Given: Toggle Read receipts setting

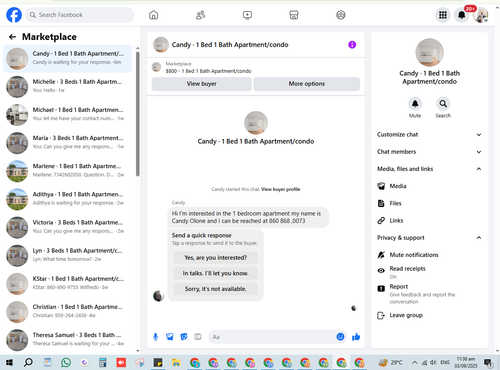Looking at the screenshot, I should click(x=429, y=272).
